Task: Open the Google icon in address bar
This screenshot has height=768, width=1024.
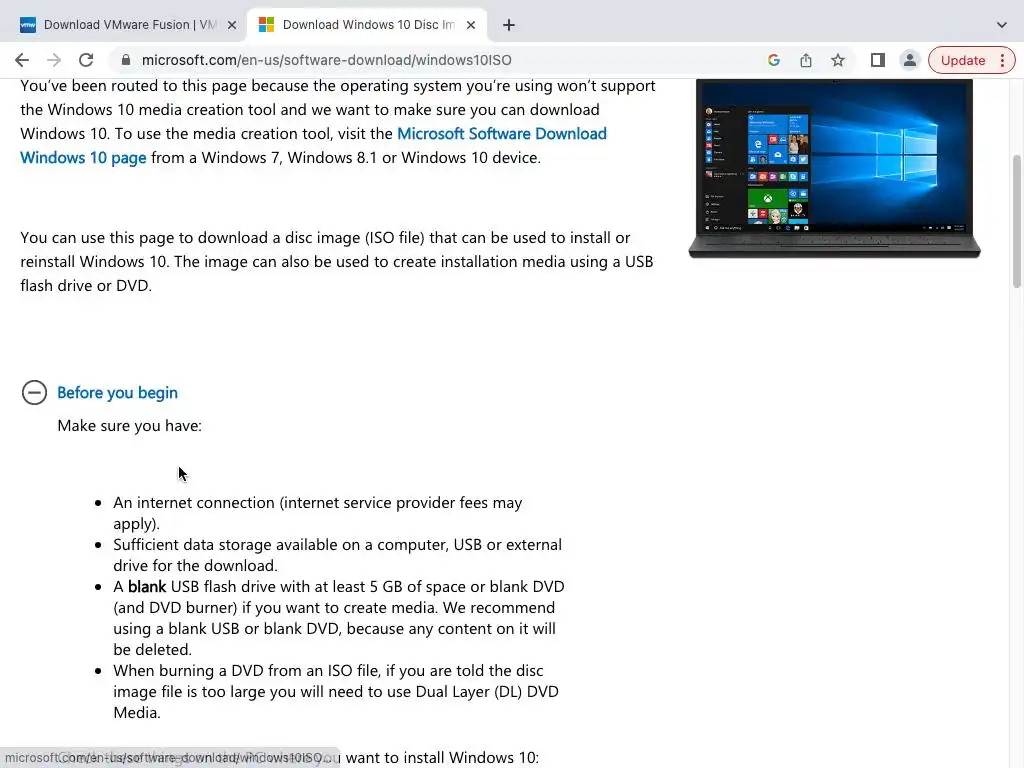Action: point(774,60)
